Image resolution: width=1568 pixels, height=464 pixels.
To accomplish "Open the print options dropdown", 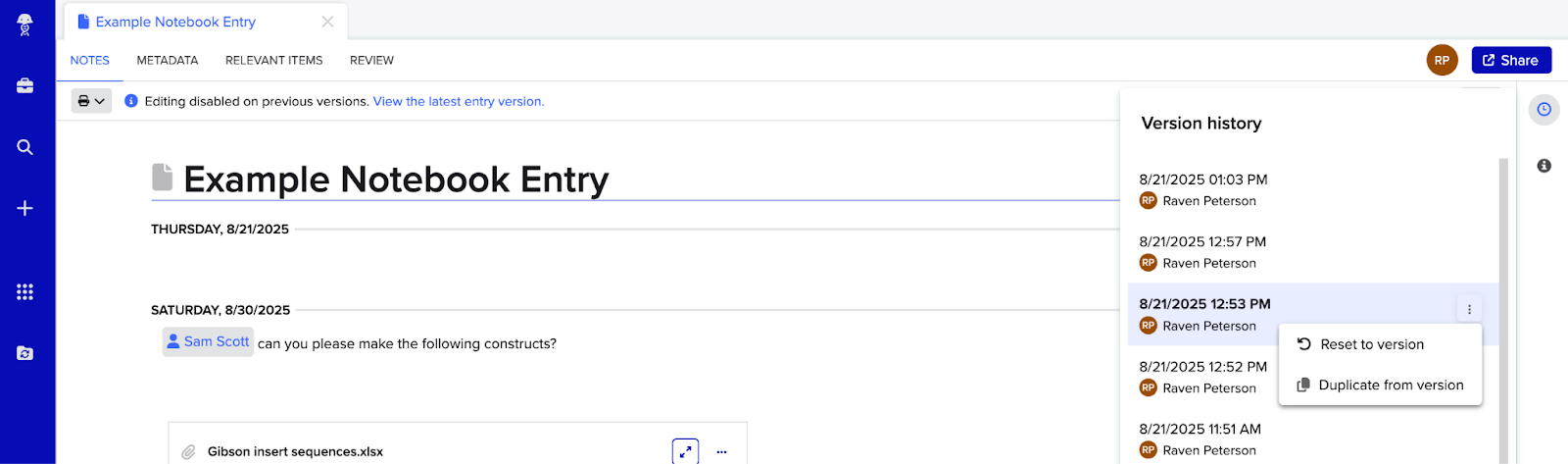I will click(91, 101).
